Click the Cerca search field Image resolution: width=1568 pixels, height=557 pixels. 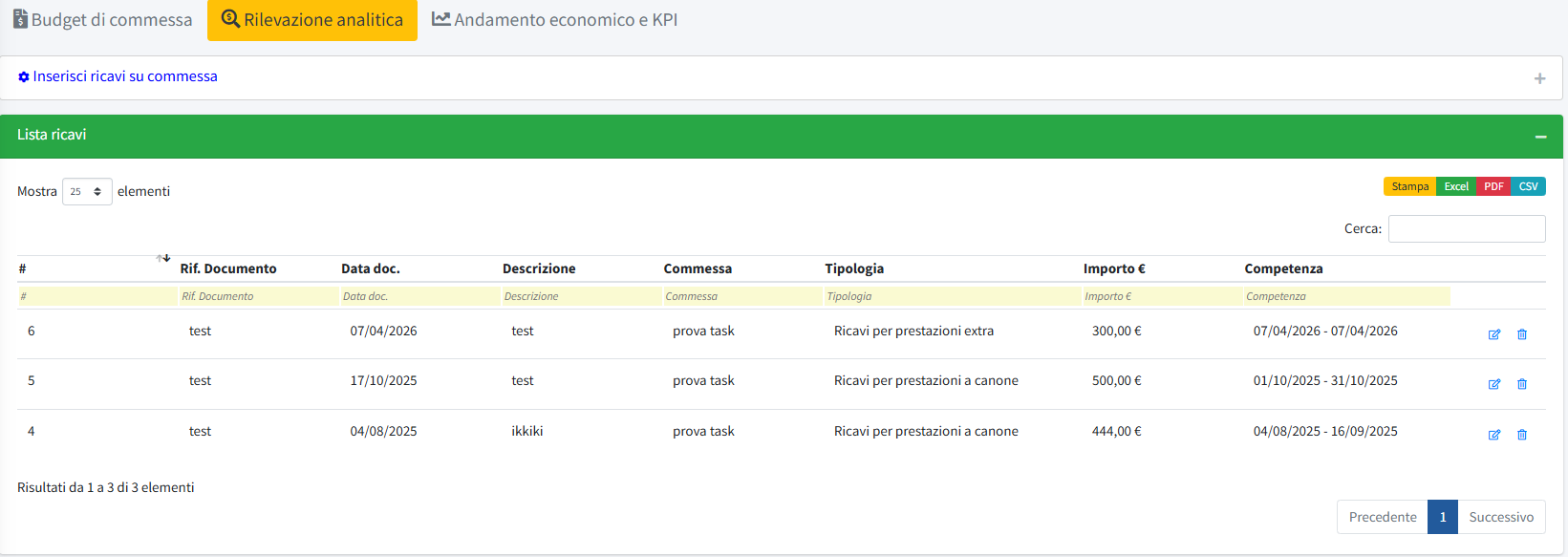click(x=1466, y=229)
